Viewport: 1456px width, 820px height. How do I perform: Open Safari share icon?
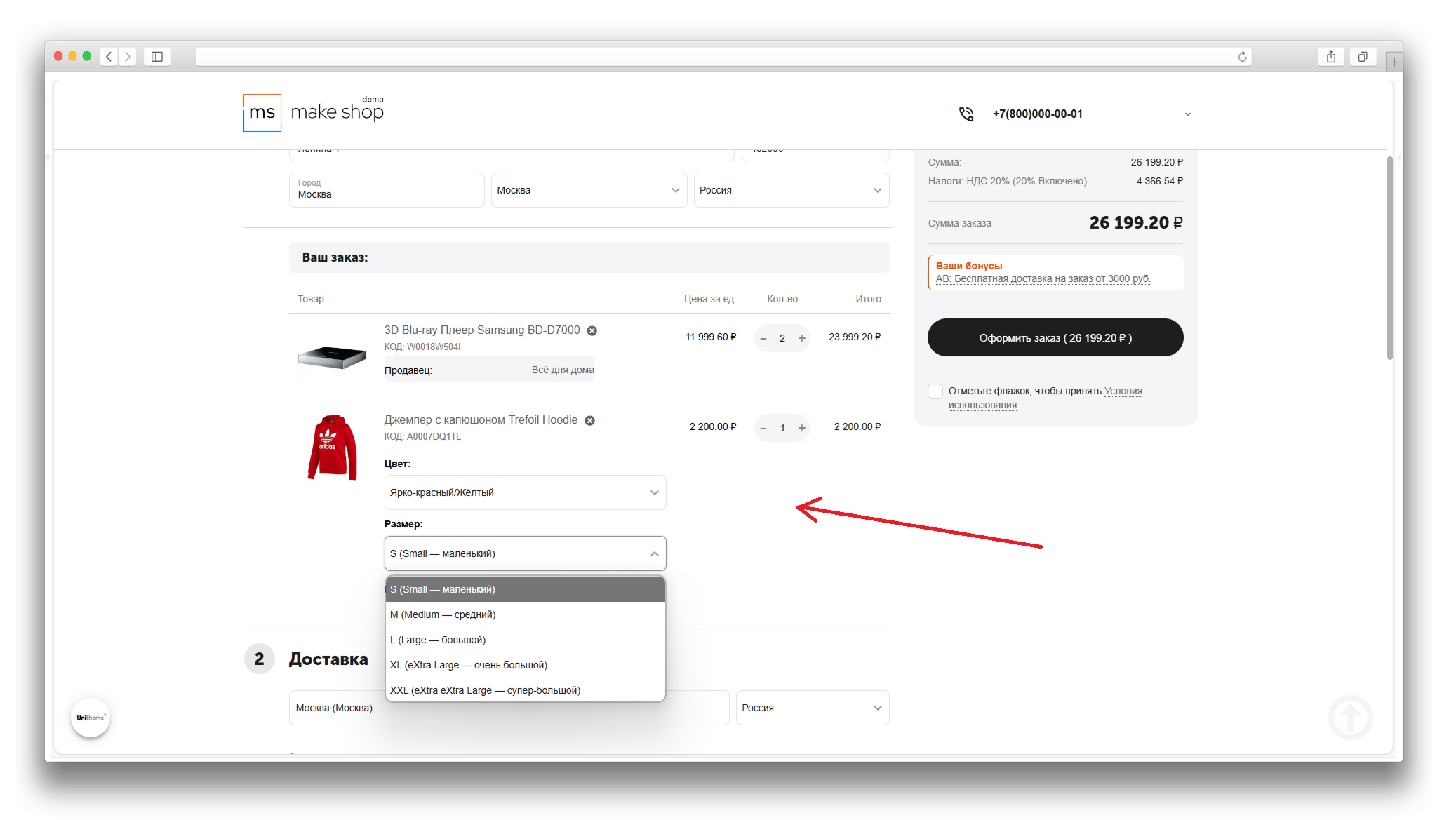point(1330,57)
